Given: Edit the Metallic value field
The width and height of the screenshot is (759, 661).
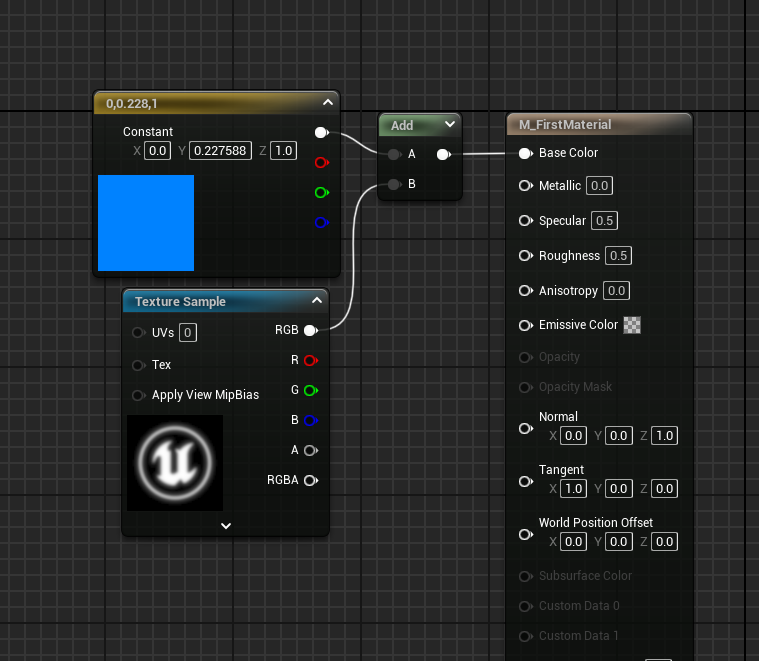Looking at the screenshot, I should 599,186.
